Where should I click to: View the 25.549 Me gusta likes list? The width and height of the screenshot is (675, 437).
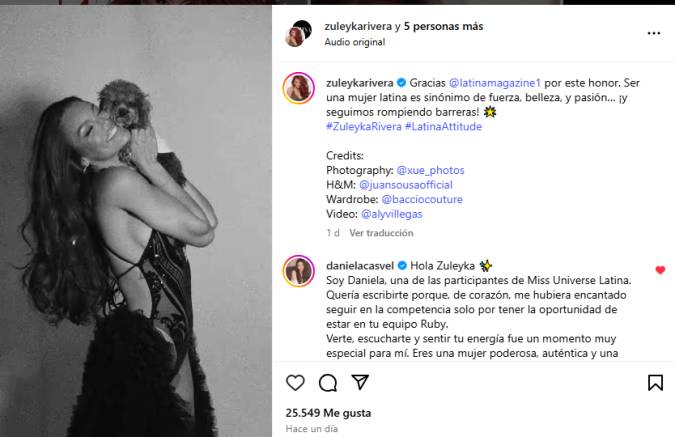point(328,413)
